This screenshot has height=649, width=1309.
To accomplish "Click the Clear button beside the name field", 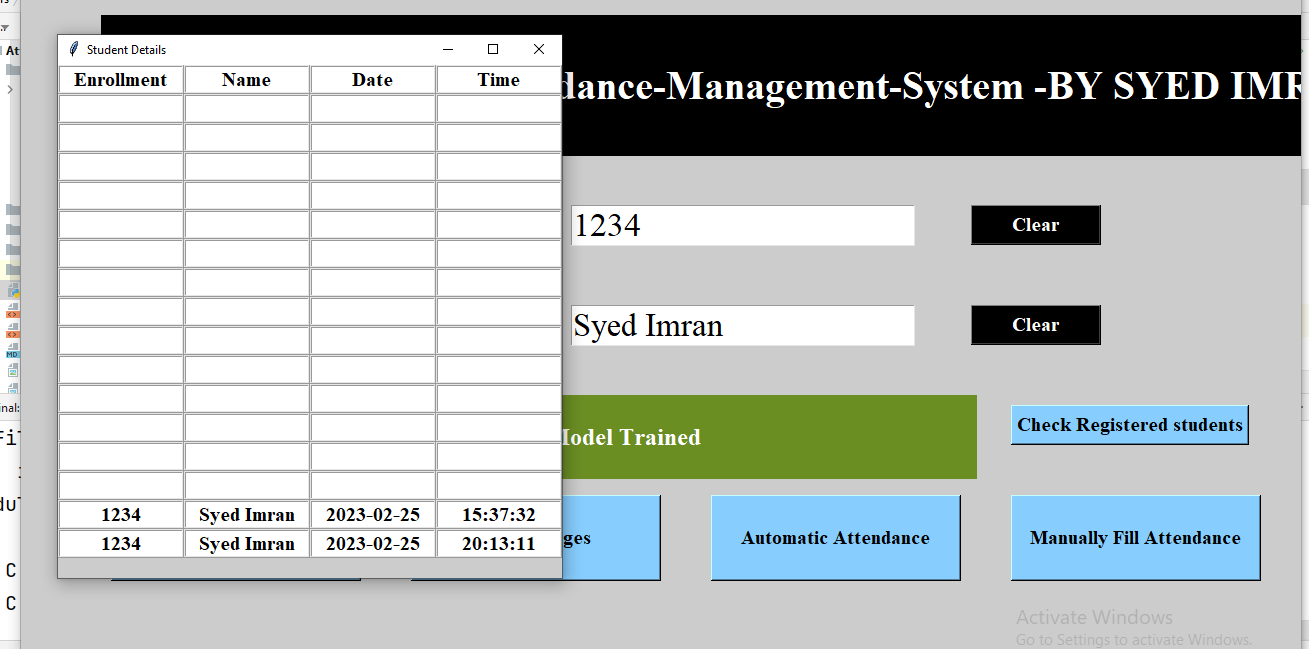I will (x=1035, y=324).
